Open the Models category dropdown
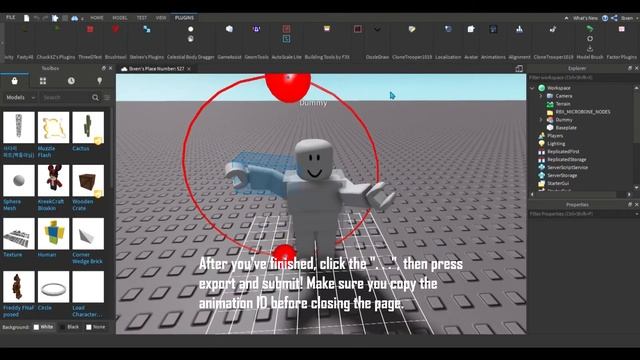640x360 pixels. coord(20,98)
